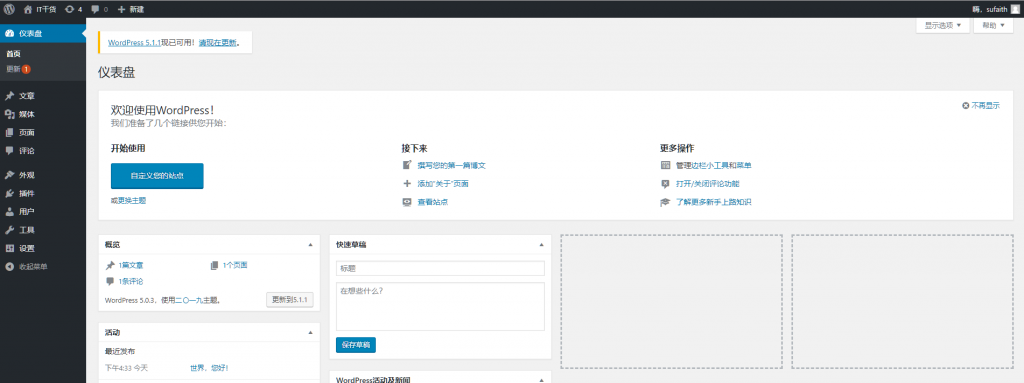Click the 页面 pages icon in the sidebar

pyautogui.click(x=9, y=133)
